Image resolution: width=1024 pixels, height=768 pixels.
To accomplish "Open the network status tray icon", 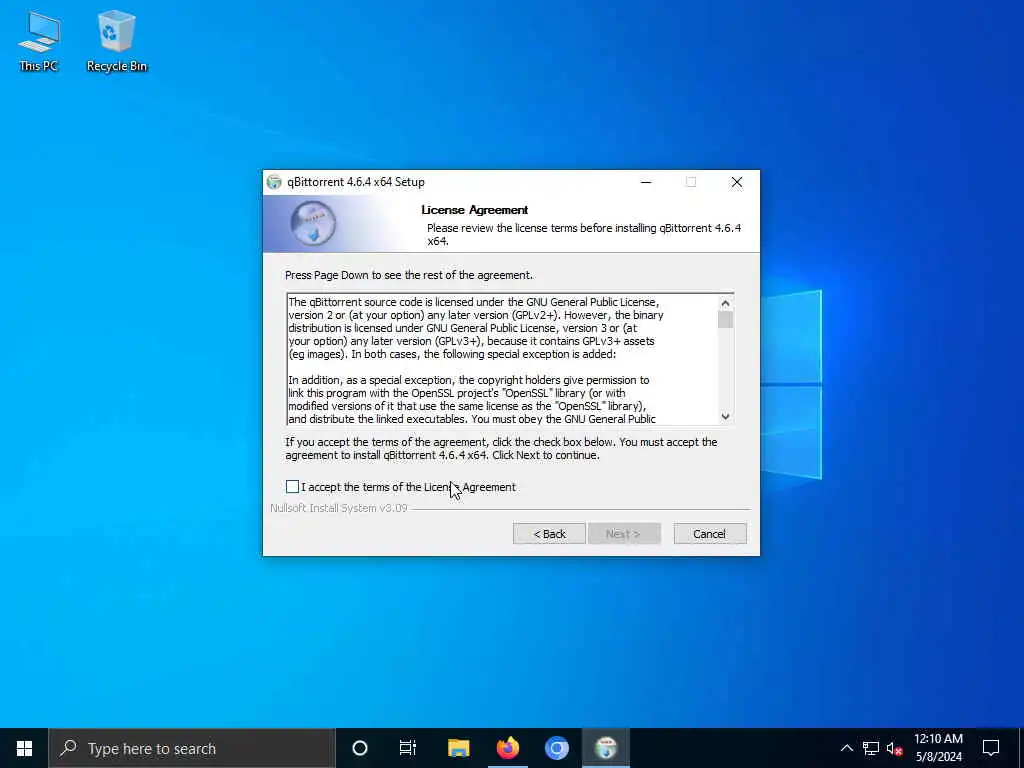I will click(x=871, y=748).
